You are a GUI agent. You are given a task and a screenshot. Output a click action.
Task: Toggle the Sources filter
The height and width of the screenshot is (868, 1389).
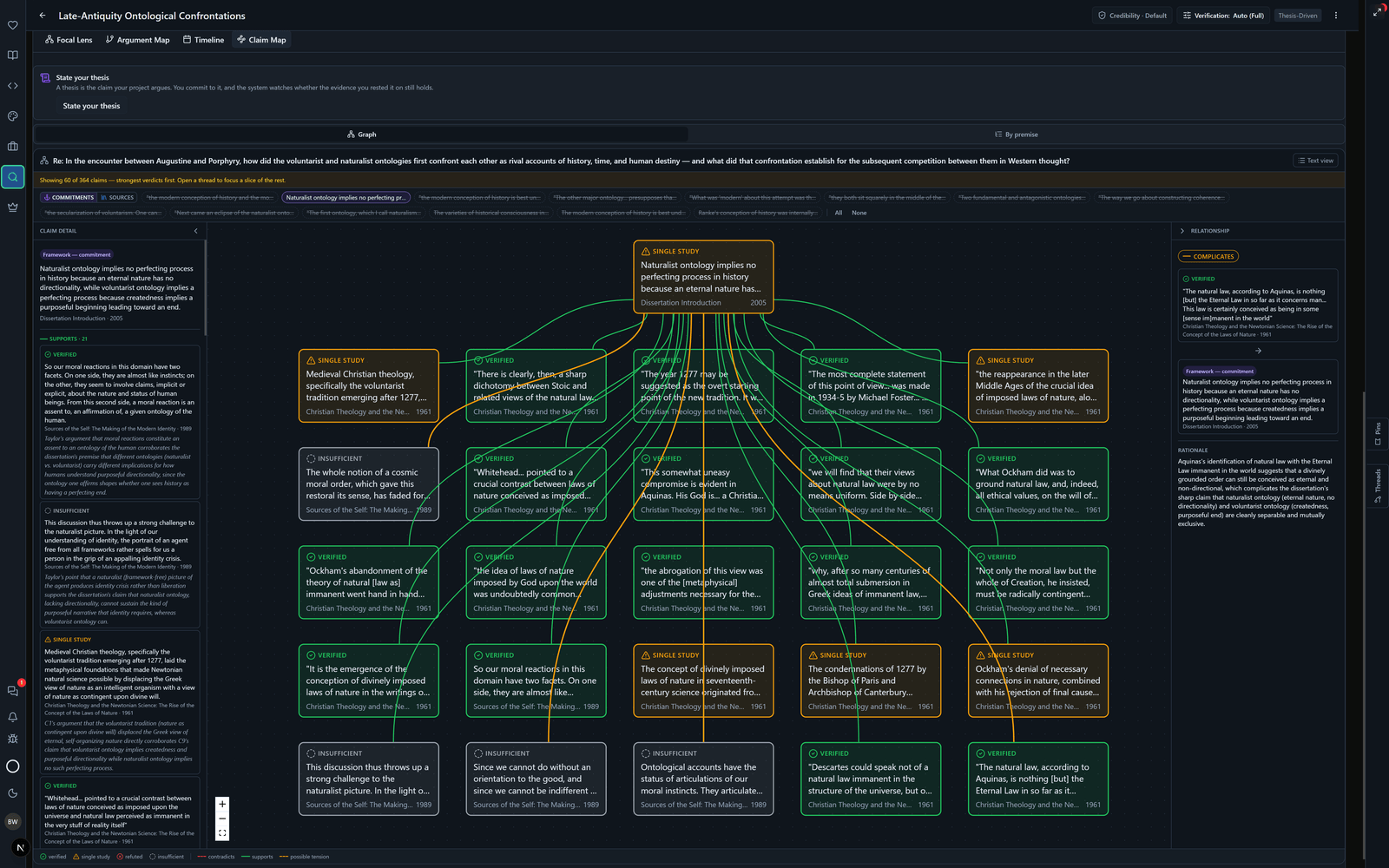[x=117, y=198]
